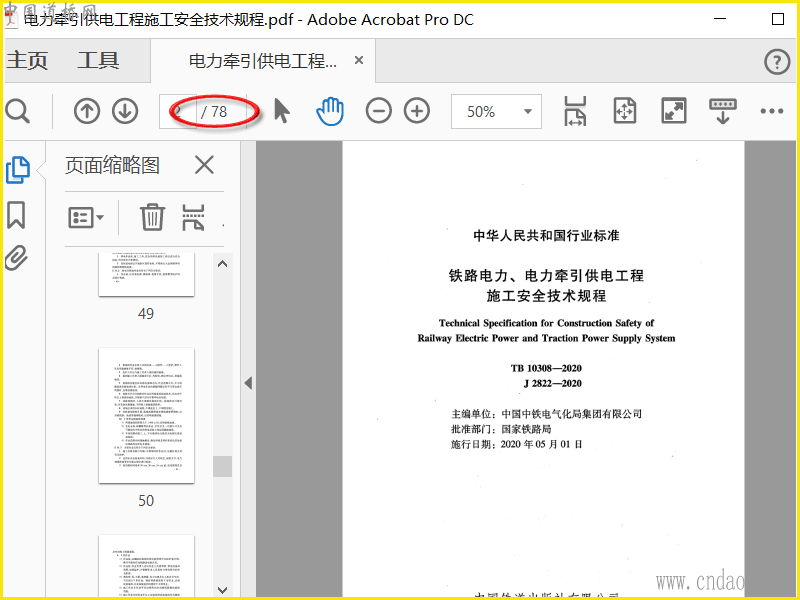Zoom out with the minus button

379,111
